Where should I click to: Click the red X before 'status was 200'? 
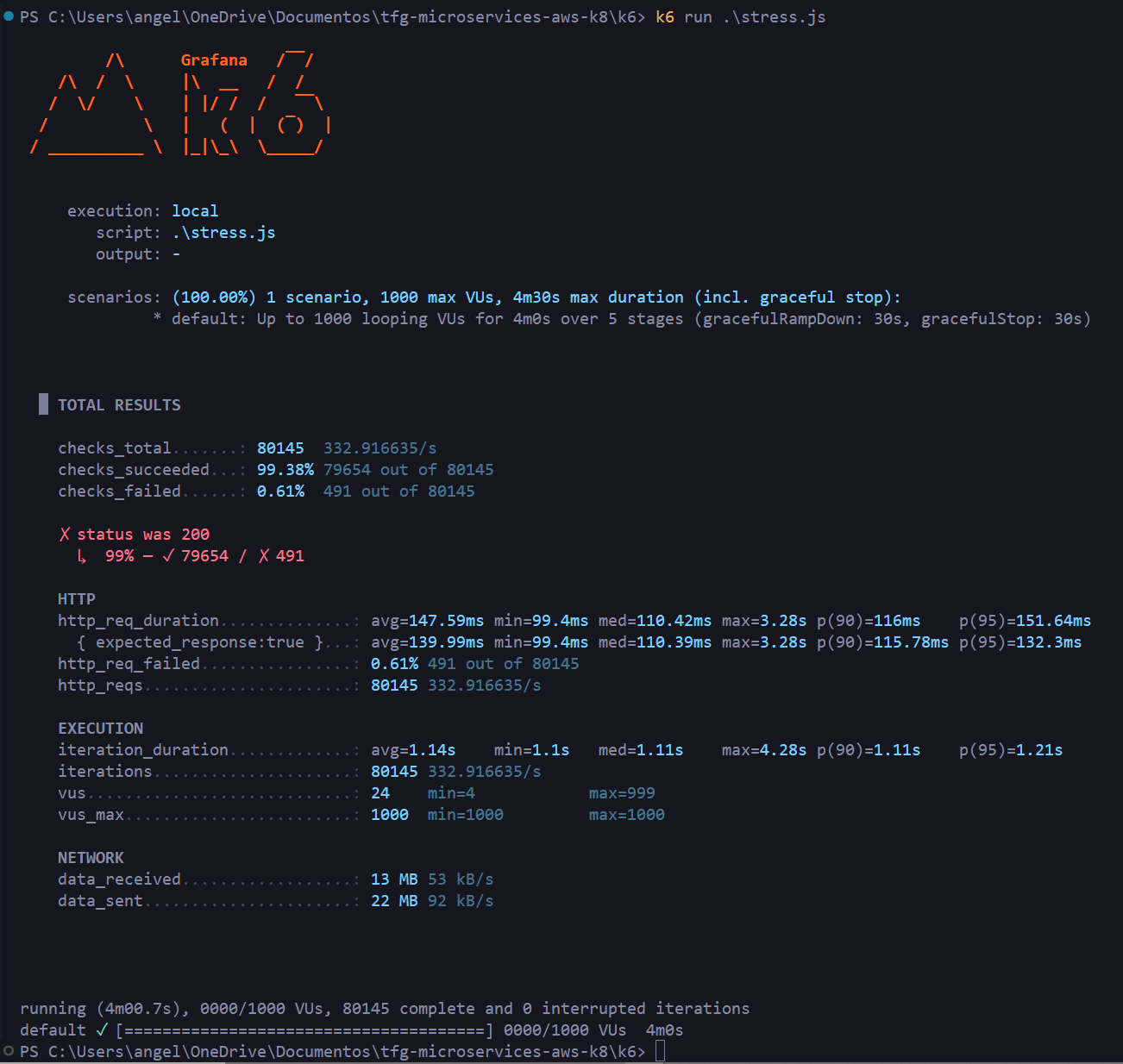65,535
